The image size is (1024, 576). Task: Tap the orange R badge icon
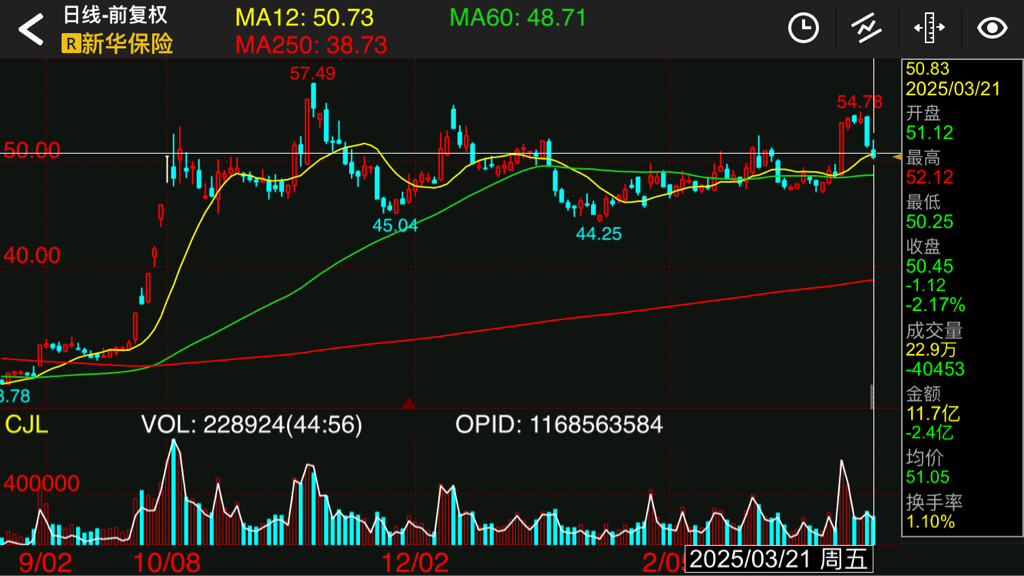(71, 44)
